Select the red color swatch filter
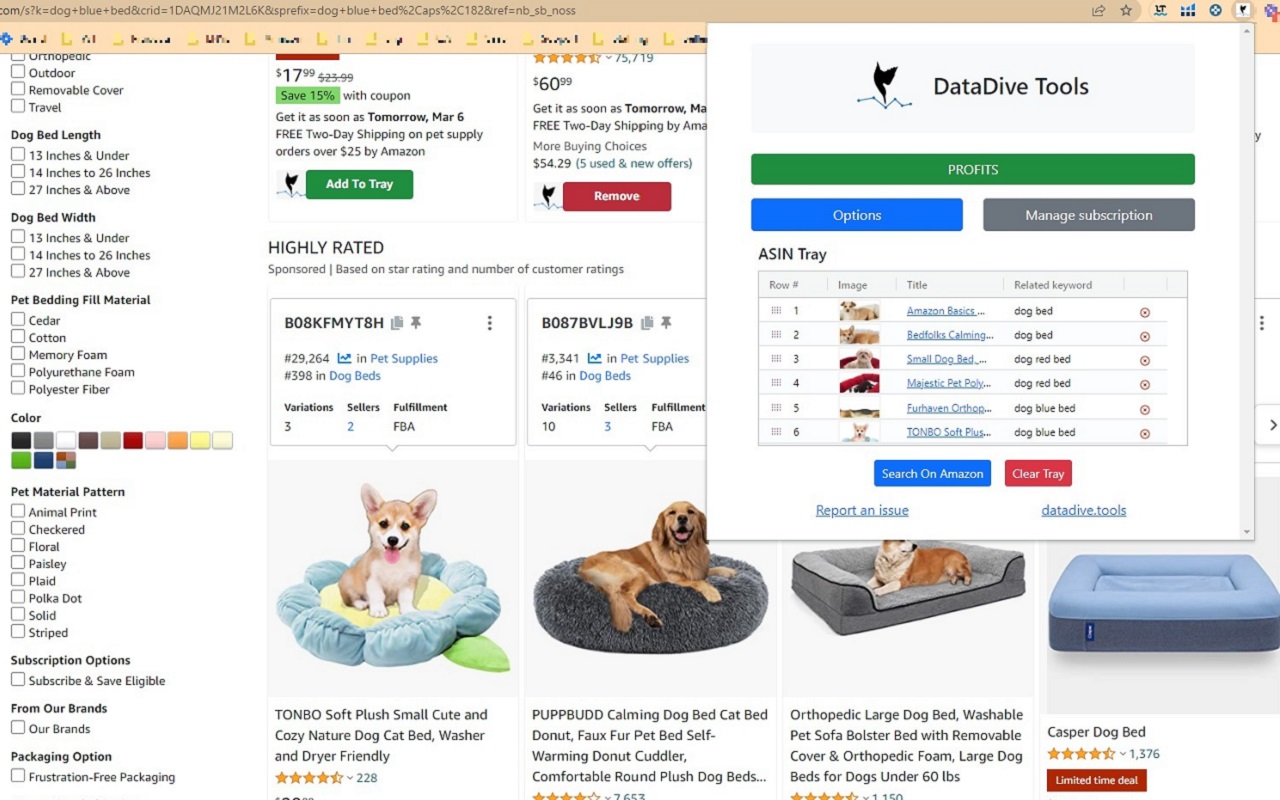The image size is (1280, 800). point(132,441)
